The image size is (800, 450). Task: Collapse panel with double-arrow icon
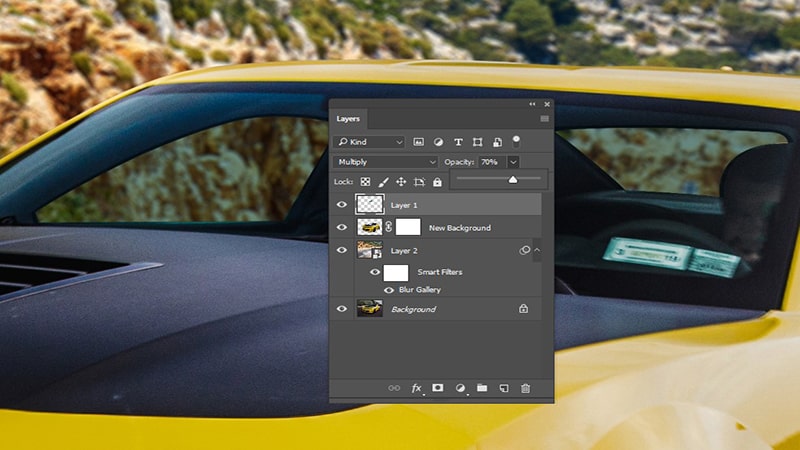pyautogui.click(x=532, y=104)
